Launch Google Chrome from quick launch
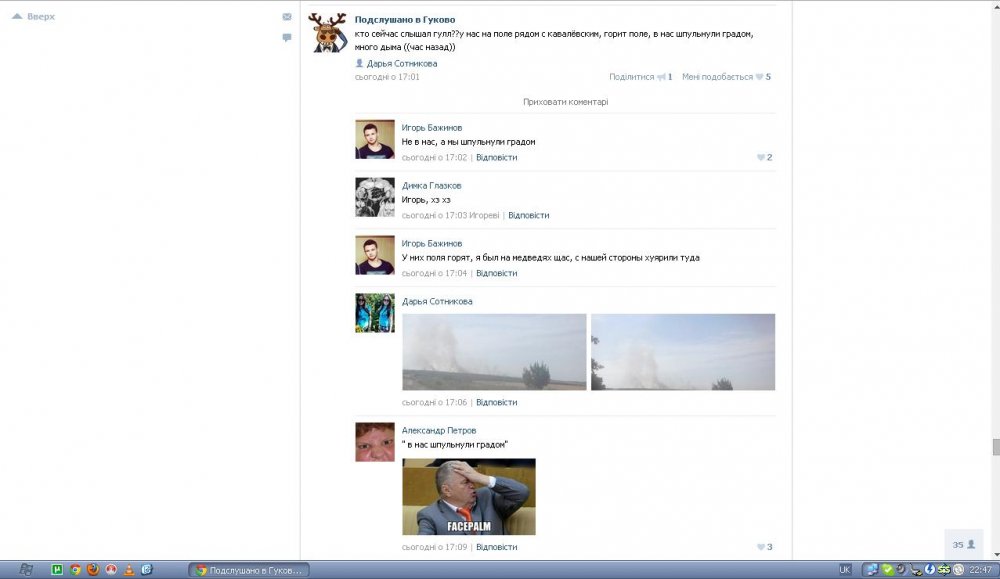The width and height of the screenshot is (1000, 579). [75, 570]
